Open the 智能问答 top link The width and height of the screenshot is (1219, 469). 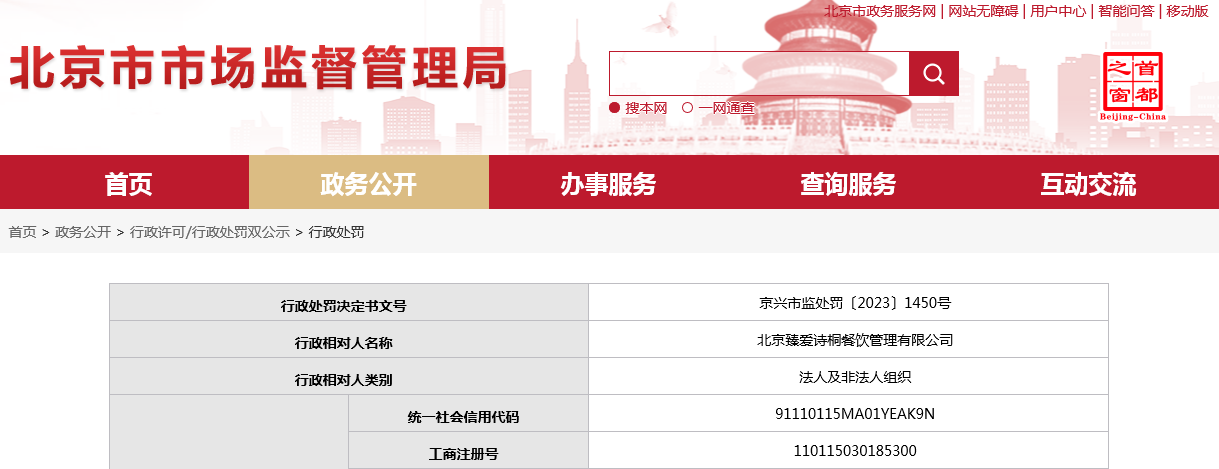(x=1126, y=11)
